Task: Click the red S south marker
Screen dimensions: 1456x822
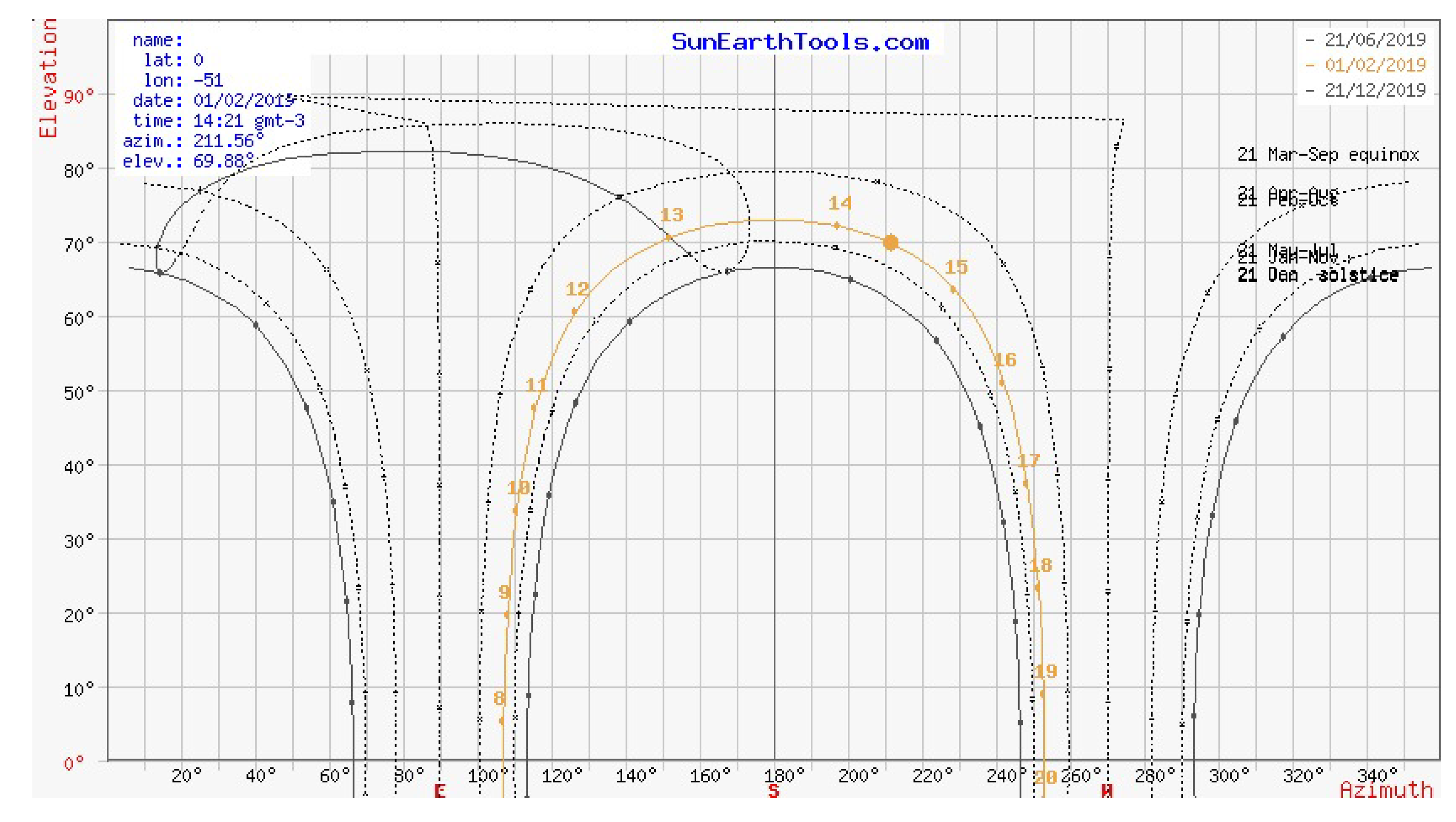Action: tap(773, 790)
